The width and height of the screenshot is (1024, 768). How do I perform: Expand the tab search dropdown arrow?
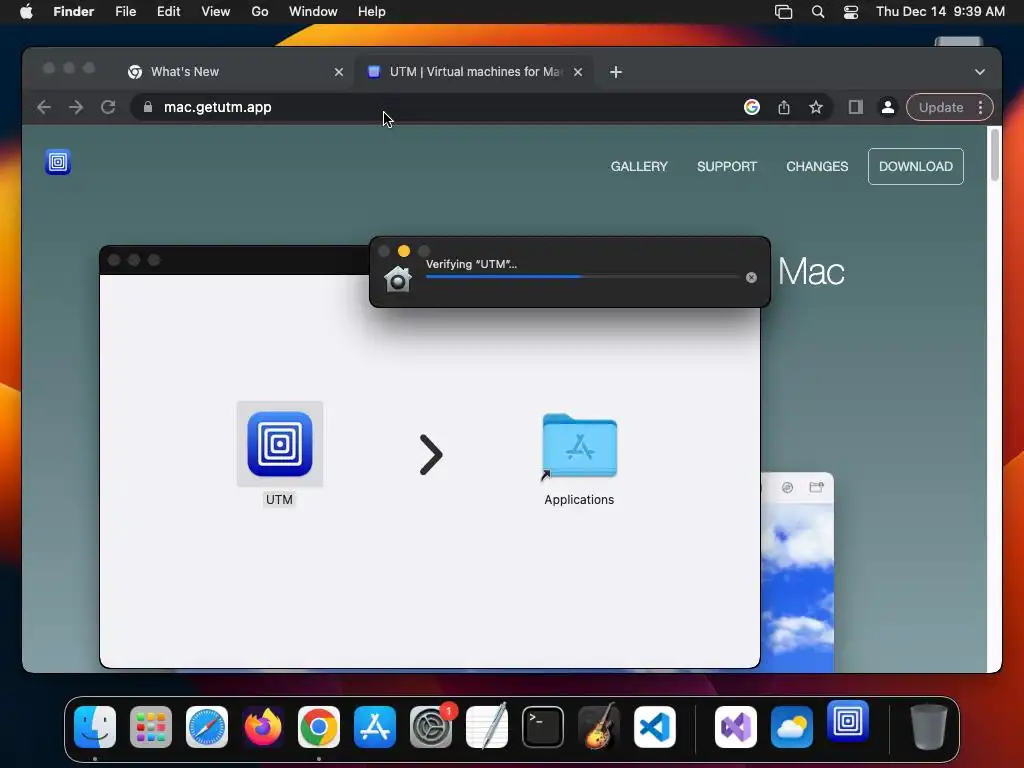(980, 72)
